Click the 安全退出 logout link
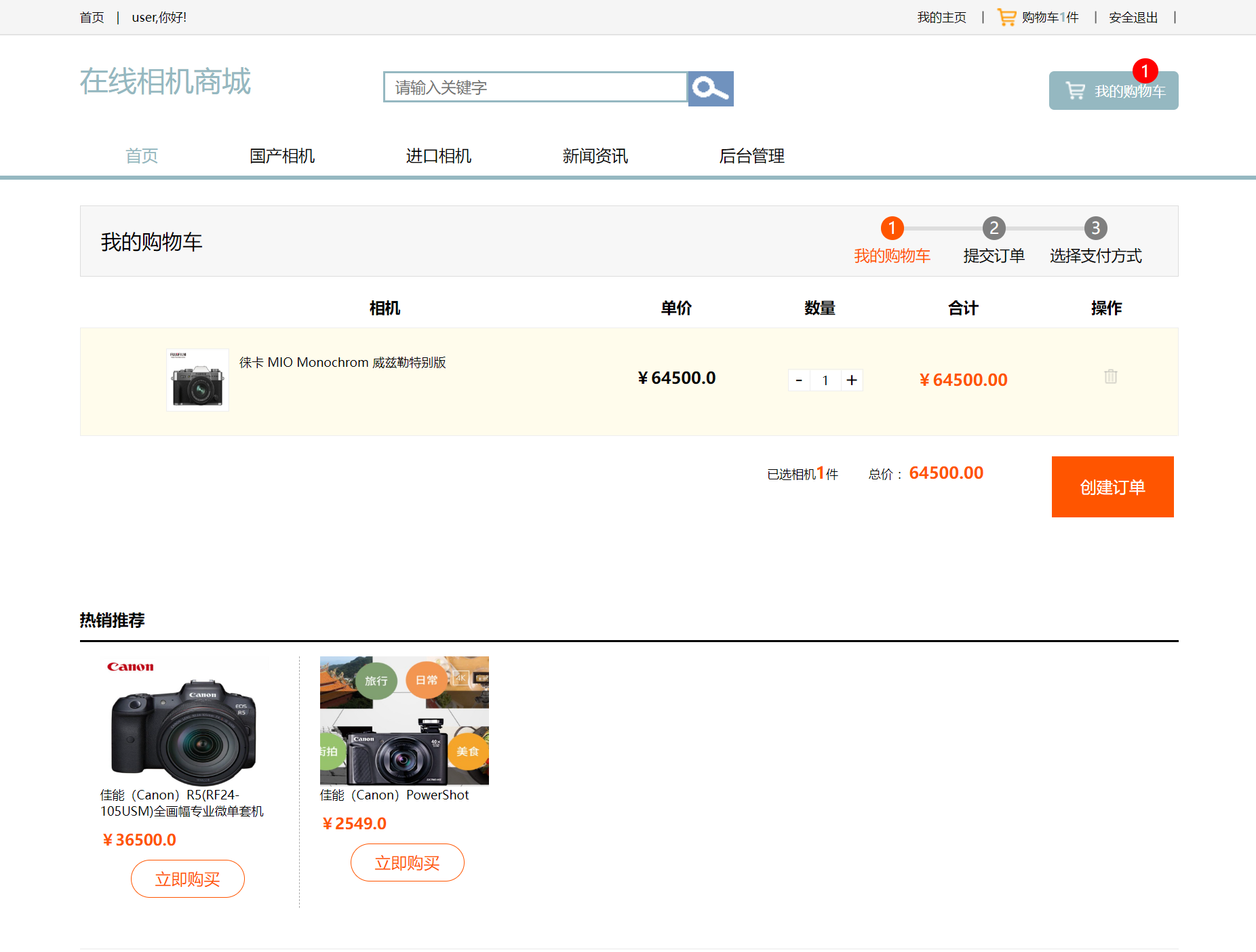This screenshot has height=952, width=1256. tap(1133, 17)
